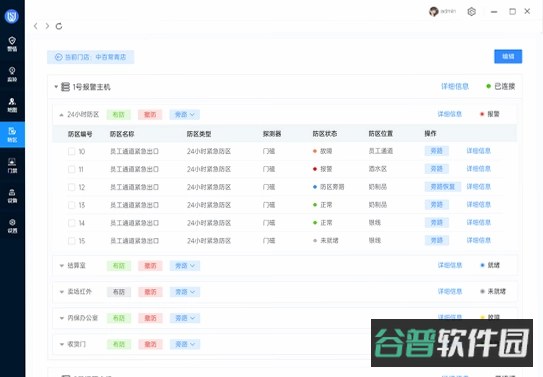Open 详细信息 link for zone 13
Image resolution: width=543 pixels, height=377 pixels.
point(478,205)
